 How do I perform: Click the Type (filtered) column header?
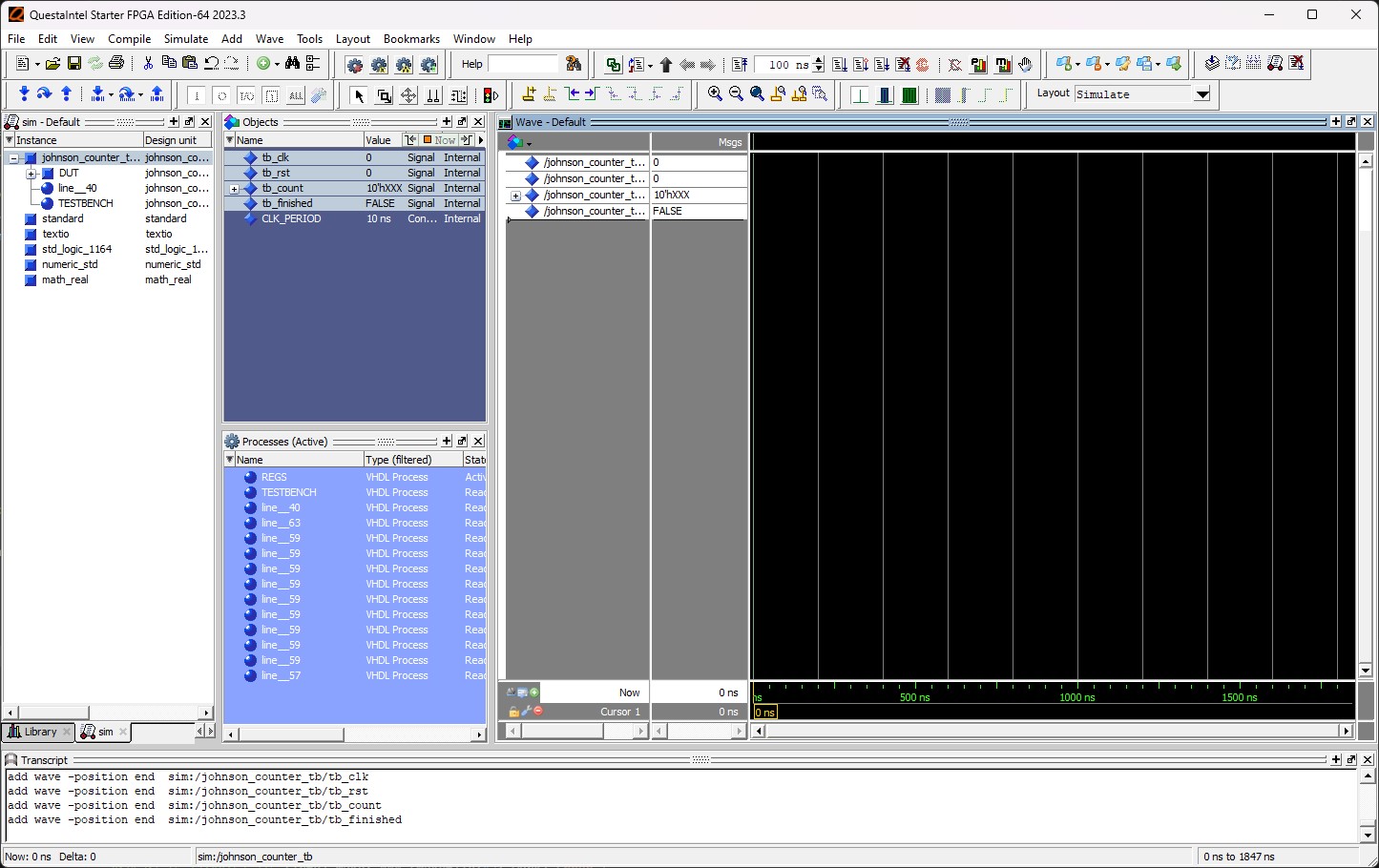click(x=412, y=460)
